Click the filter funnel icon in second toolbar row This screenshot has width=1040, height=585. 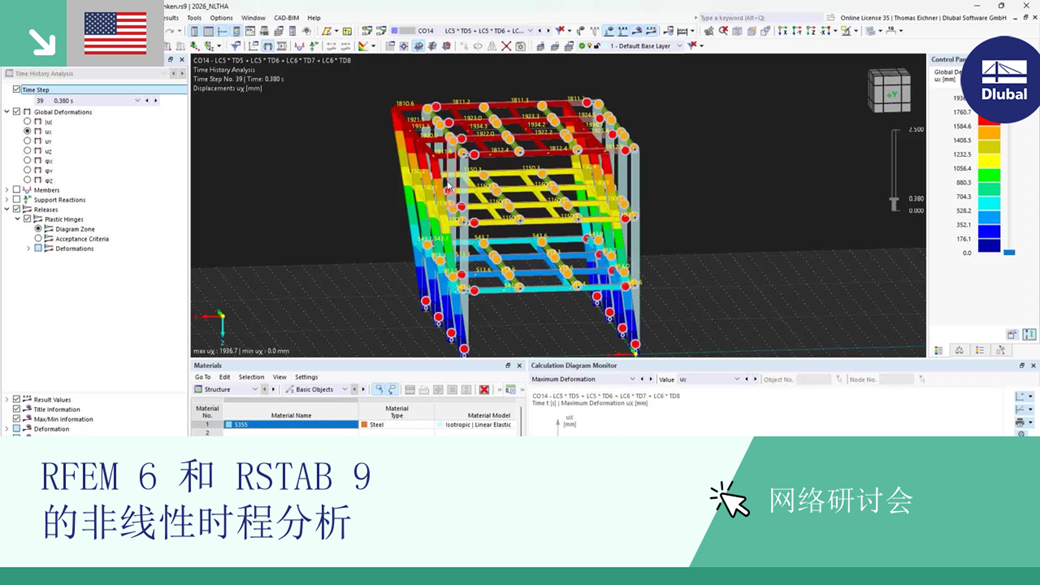[x=235, y=46]
